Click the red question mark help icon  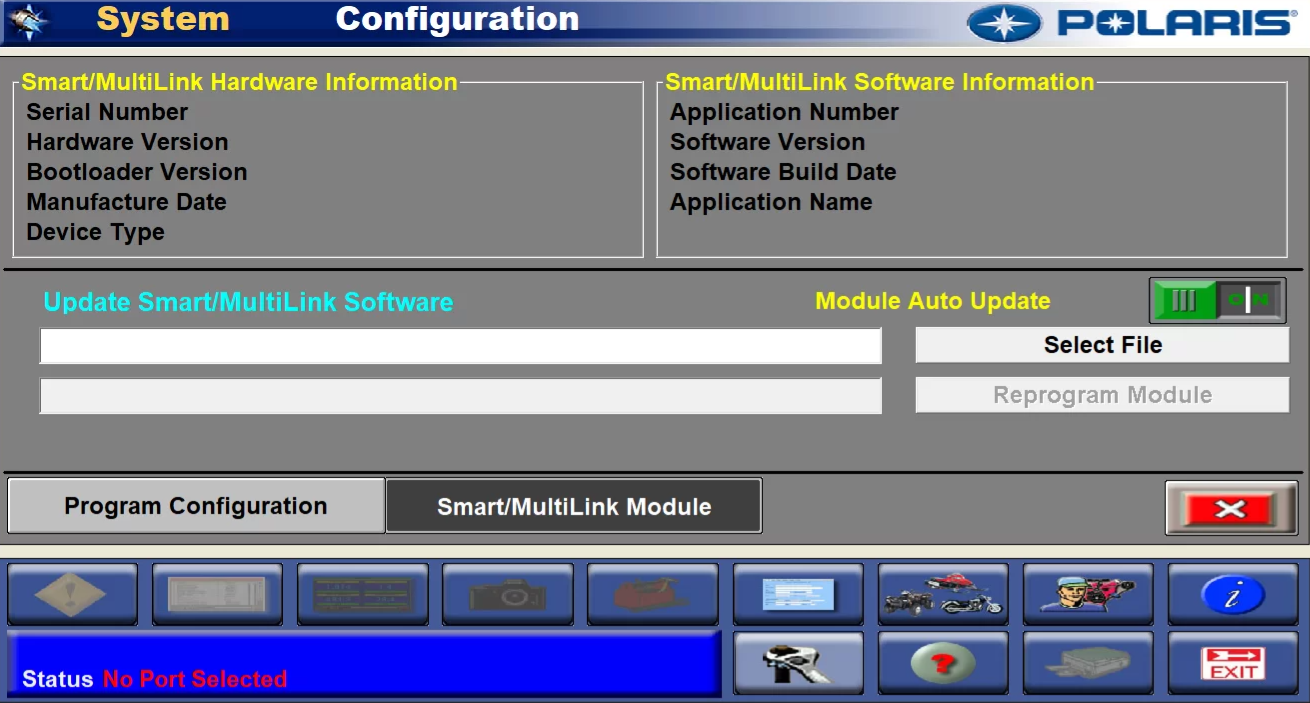coord(942,662)
